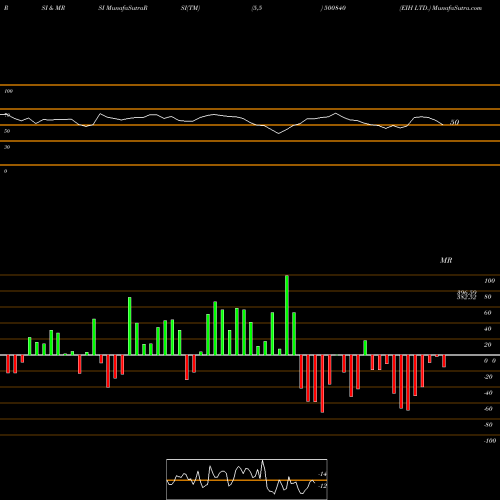
Task: Click the -20 axis label in MR panel
Action: [x=488, y=377]
